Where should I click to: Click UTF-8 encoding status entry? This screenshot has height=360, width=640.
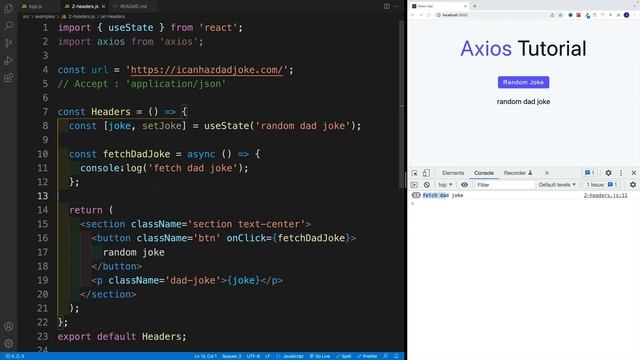(x=253, y=356)
